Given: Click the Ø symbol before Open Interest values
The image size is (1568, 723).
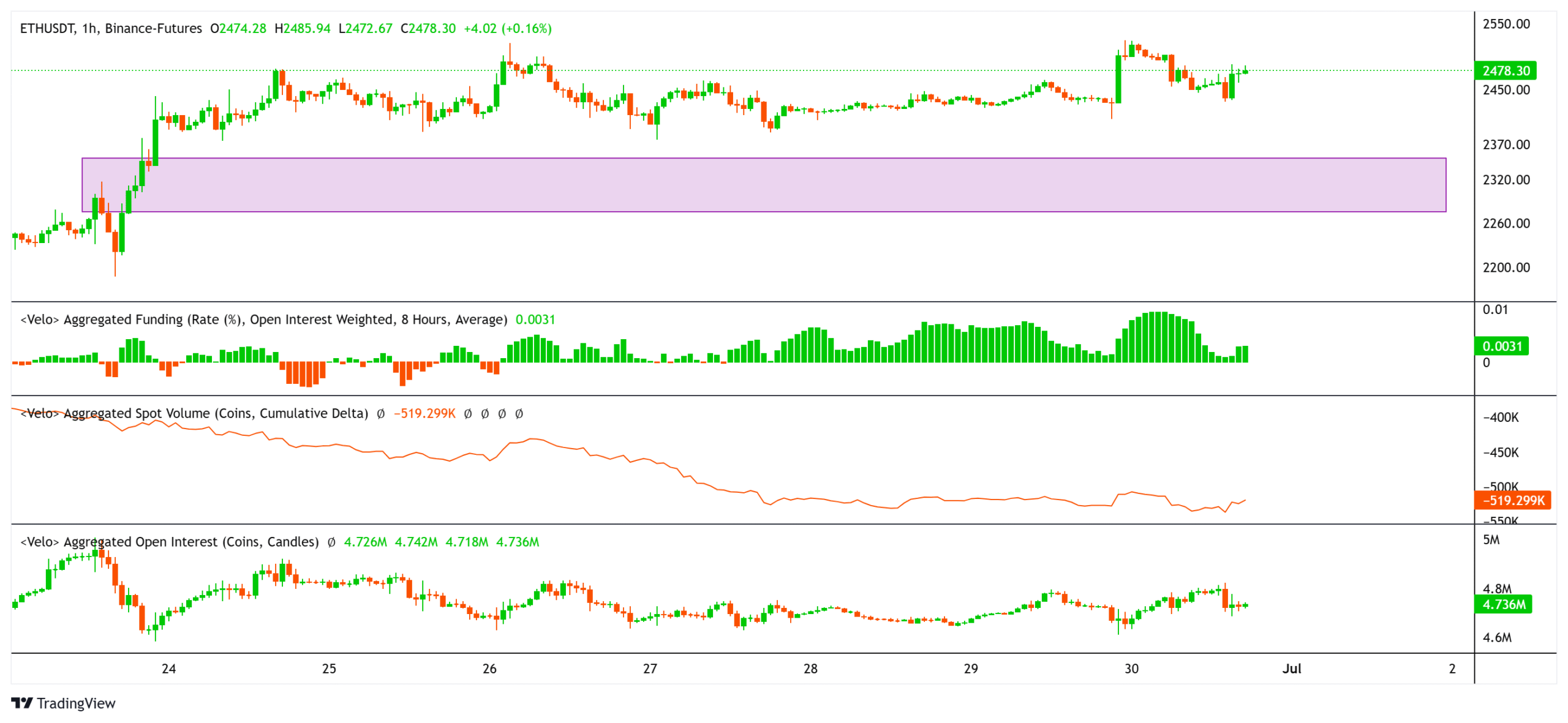Looking at the screenshot, I should tap(331, 542).
